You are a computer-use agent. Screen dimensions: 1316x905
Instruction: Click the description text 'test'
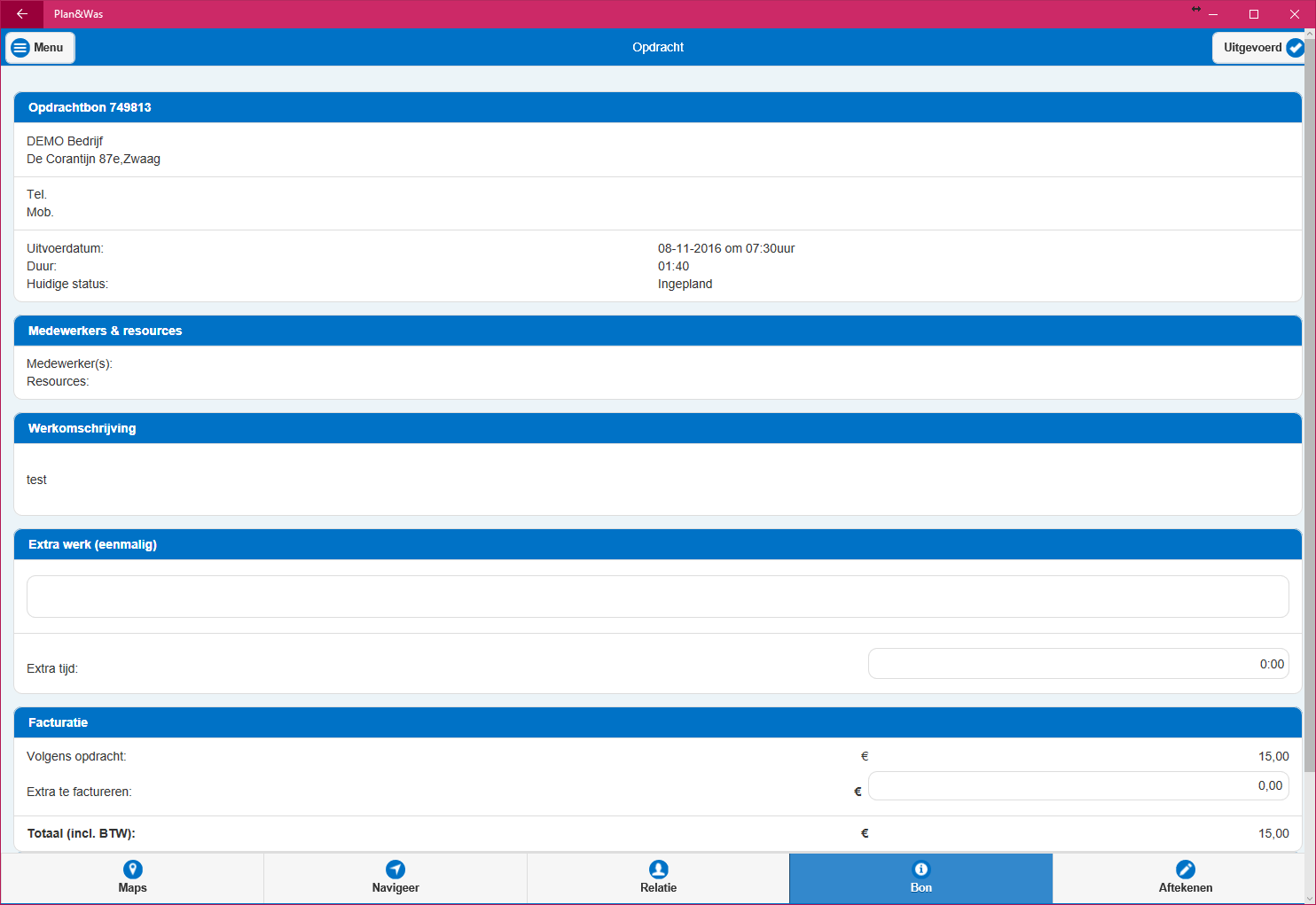pos(36,480)
